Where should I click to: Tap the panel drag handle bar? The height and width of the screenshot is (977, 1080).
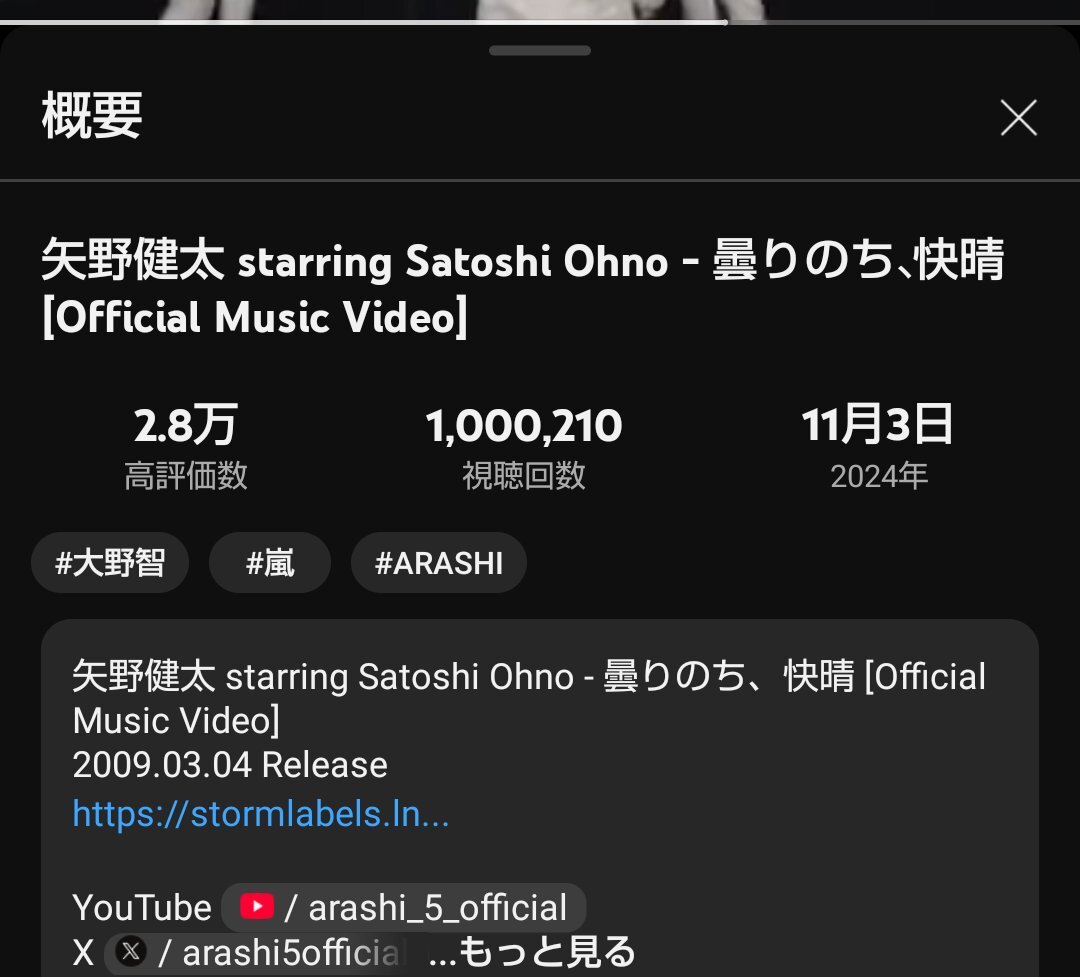coord(540,50)
